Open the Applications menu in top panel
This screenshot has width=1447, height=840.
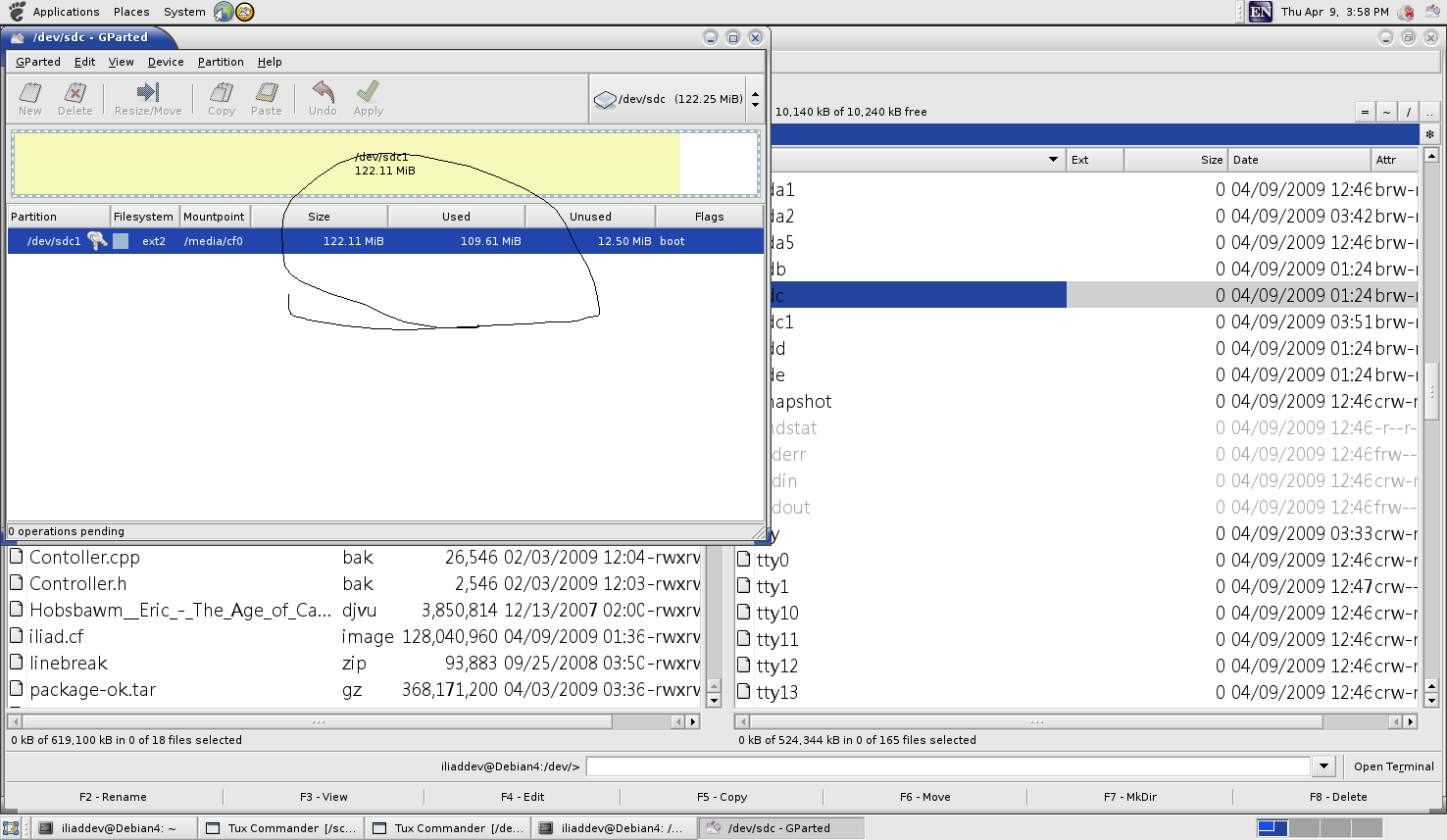[66, 12]
